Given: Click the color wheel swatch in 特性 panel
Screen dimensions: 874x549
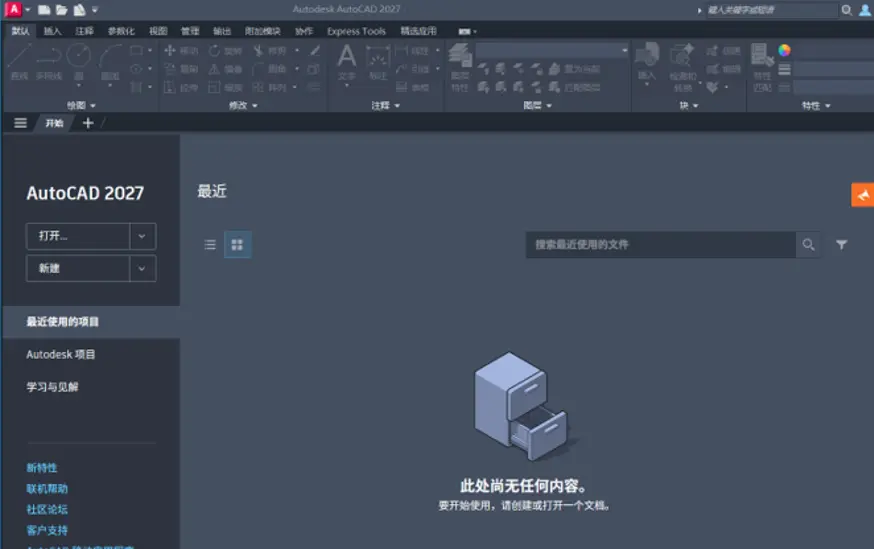Looking at the screenshot, I should pyautogui.click(x=784, y=50).
